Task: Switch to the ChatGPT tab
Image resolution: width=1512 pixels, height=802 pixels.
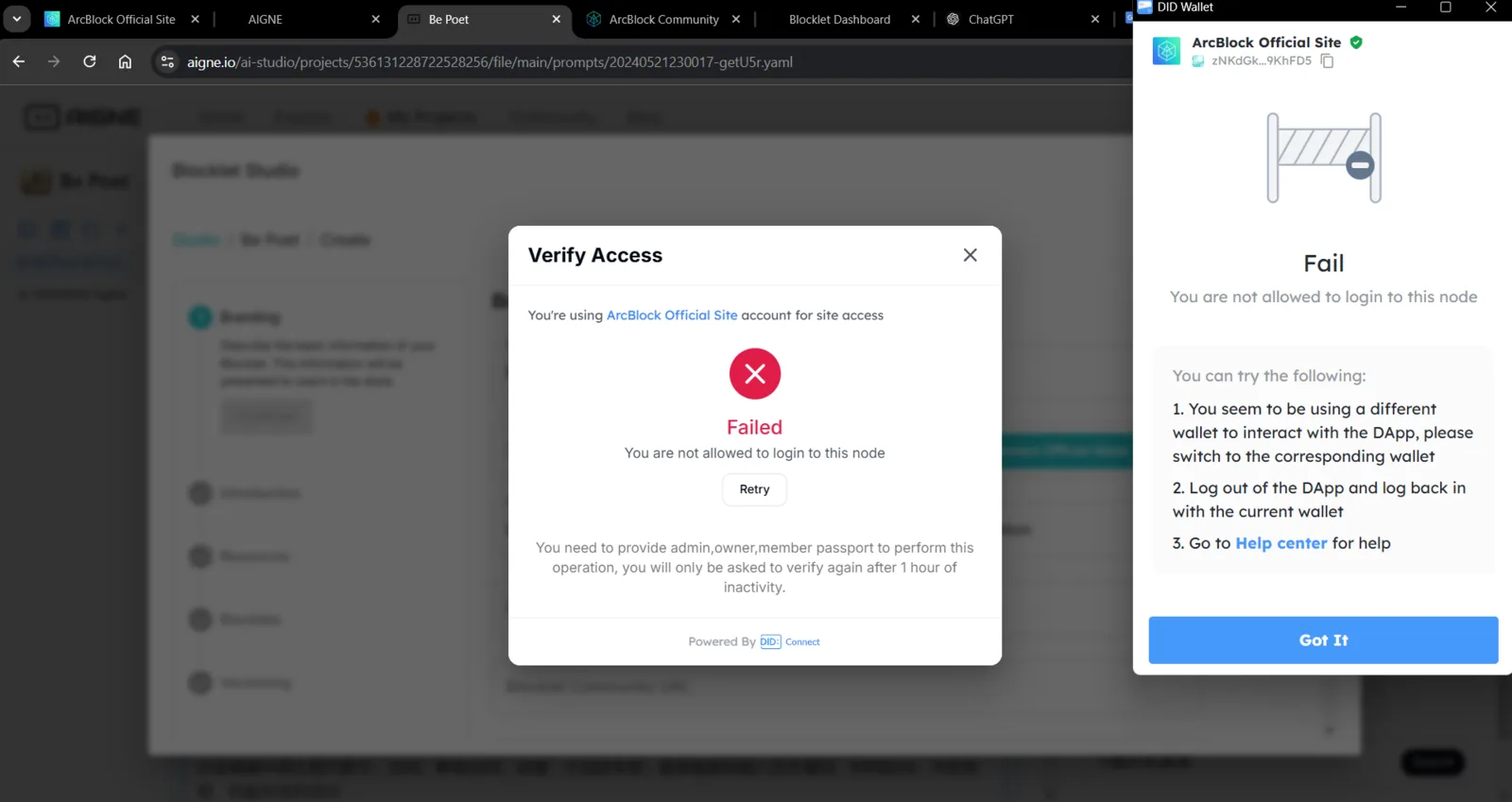Action: click(x=990, y=19)
